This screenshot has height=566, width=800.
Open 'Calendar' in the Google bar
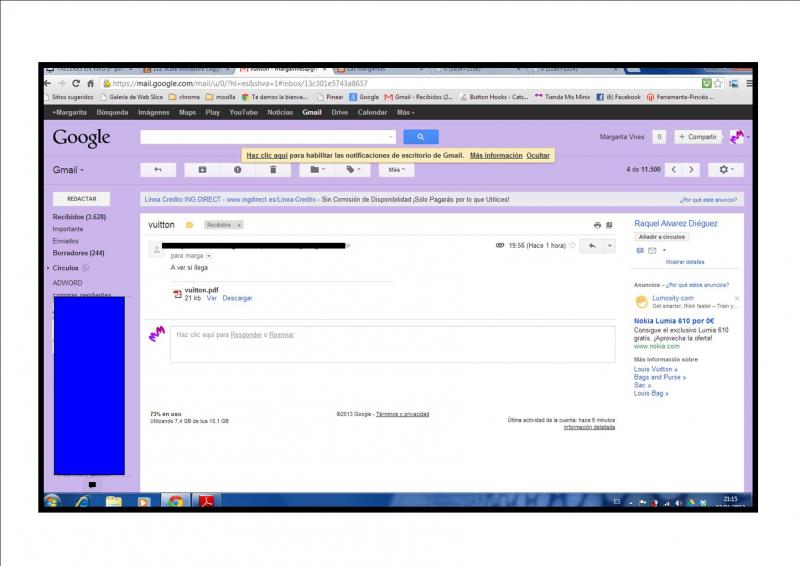point(372,112)
